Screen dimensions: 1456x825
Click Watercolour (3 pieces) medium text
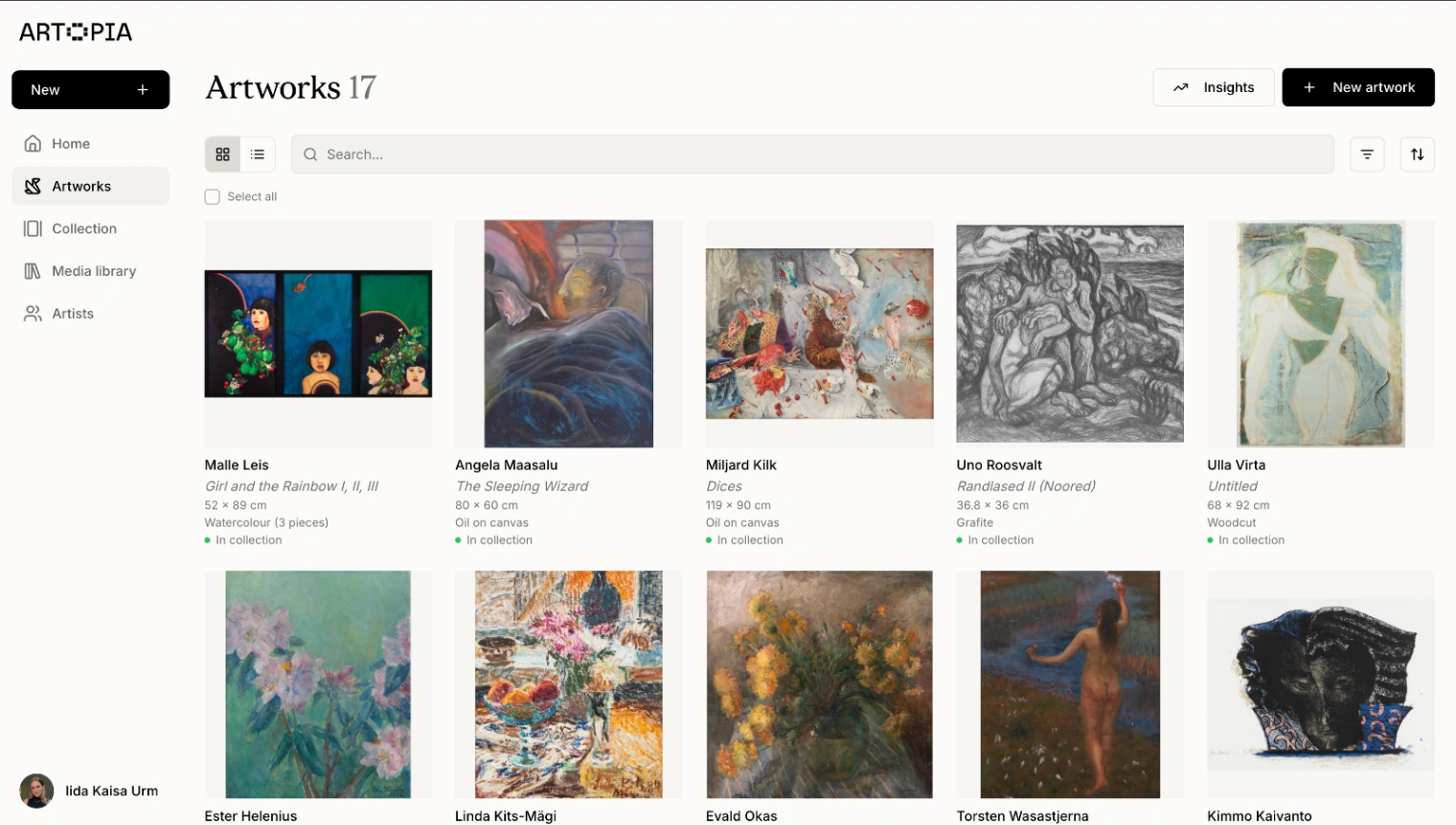[266, 523]
